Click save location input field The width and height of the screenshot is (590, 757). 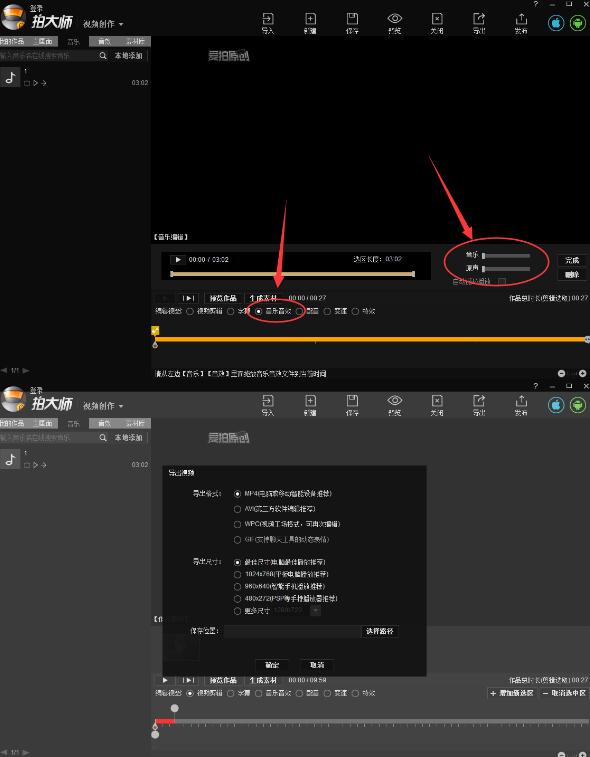pos(293,631)
